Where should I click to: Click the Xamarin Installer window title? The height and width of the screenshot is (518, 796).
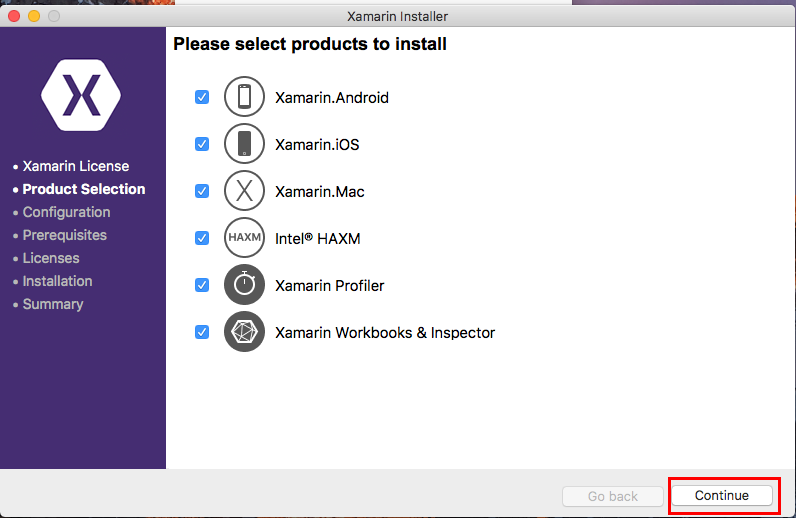point(397,16)
